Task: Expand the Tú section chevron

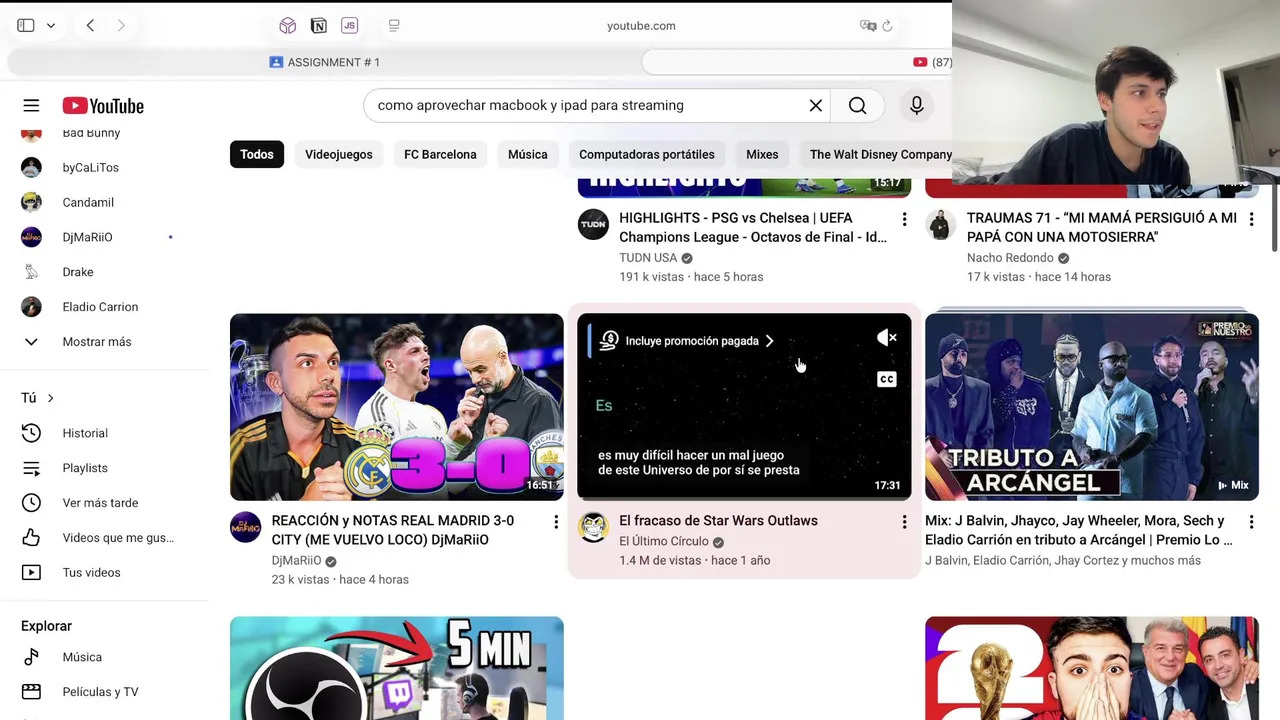Action: tap(50, 398)
